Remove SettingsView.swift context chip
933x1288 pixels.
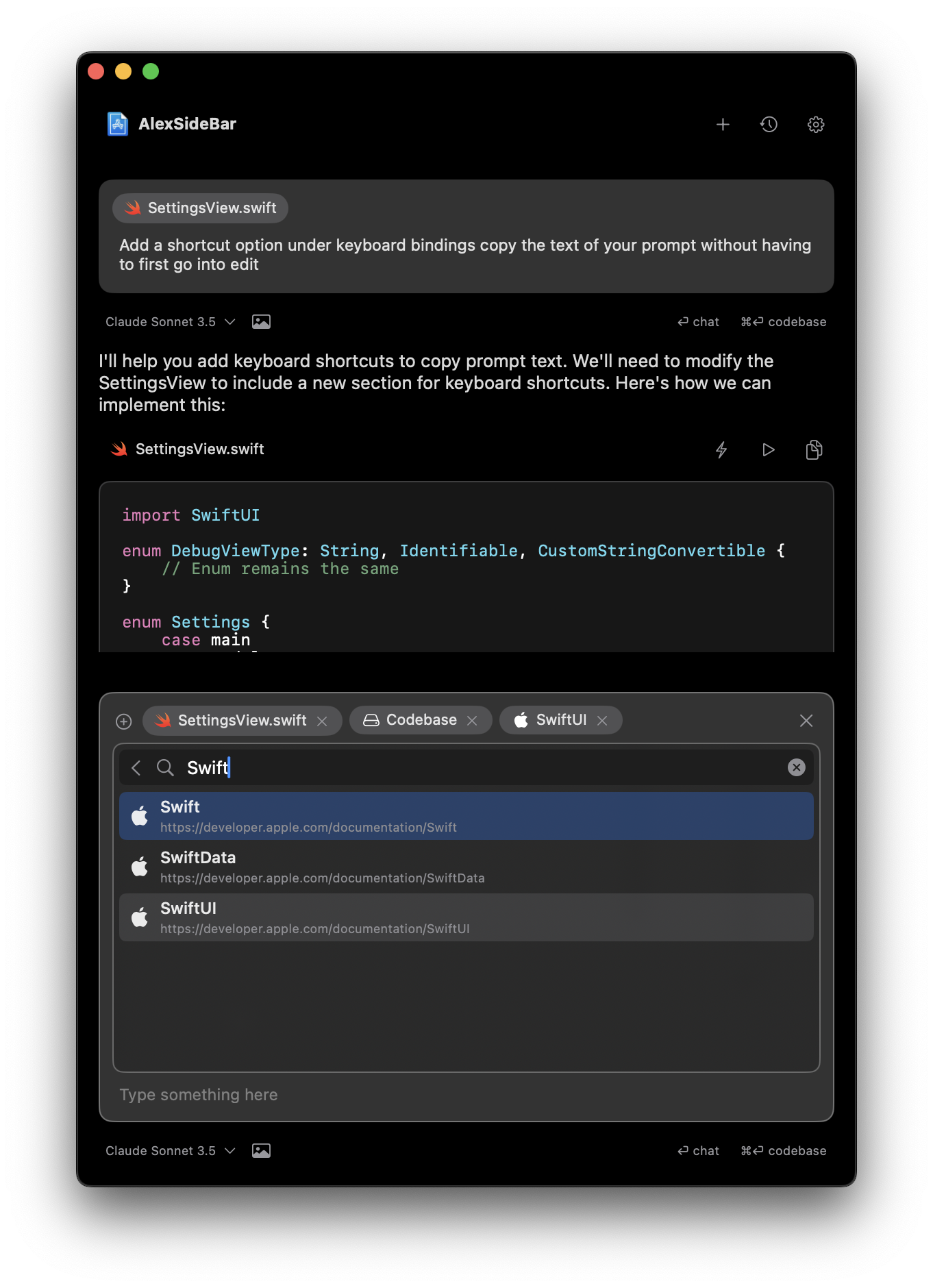coord(322,721)
